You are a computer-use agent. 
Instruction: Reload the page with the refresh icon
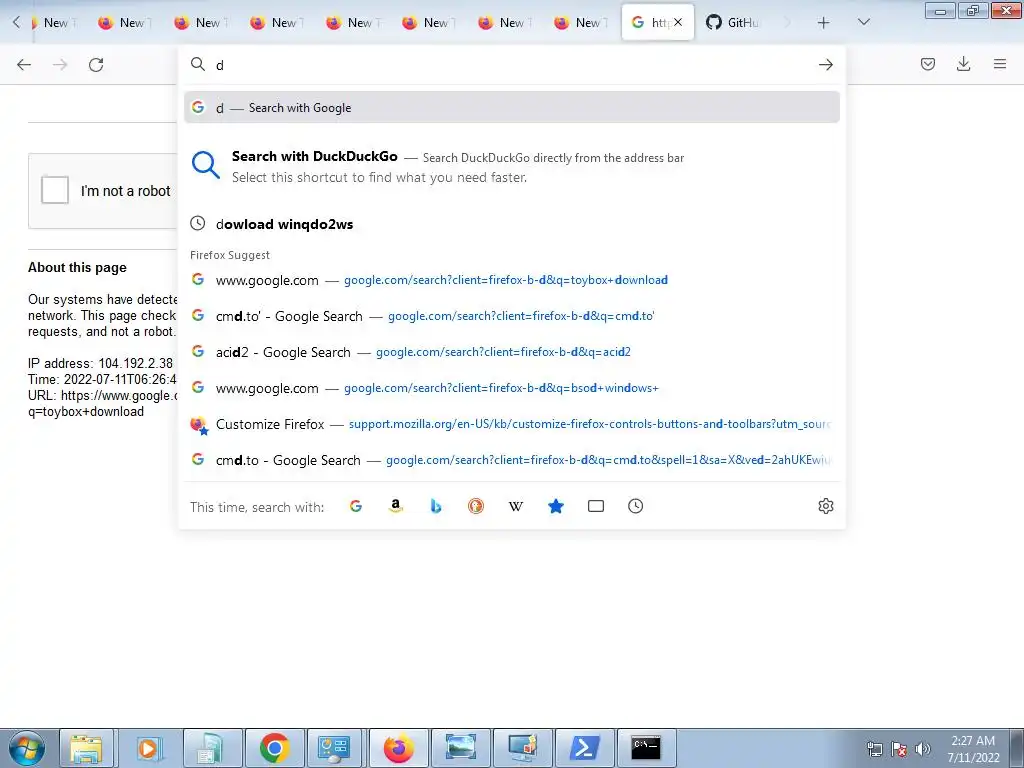pos(96,65)
